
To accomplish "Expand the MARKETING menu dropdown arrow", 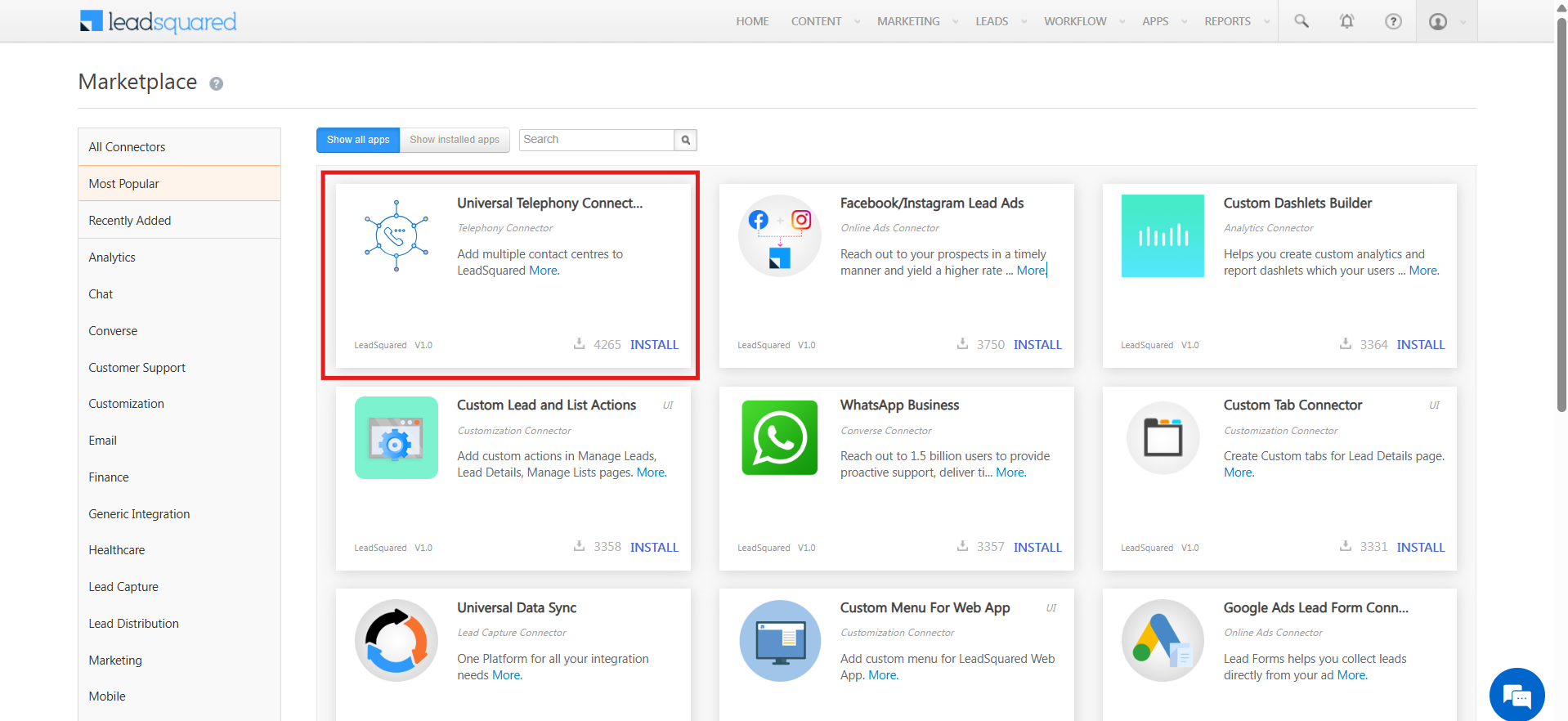I will 955,22.
